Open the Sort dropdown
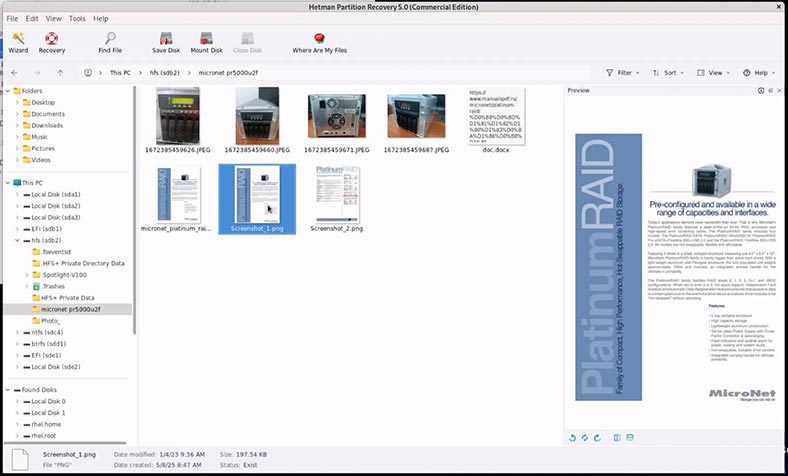 click(x=668, y=73)
